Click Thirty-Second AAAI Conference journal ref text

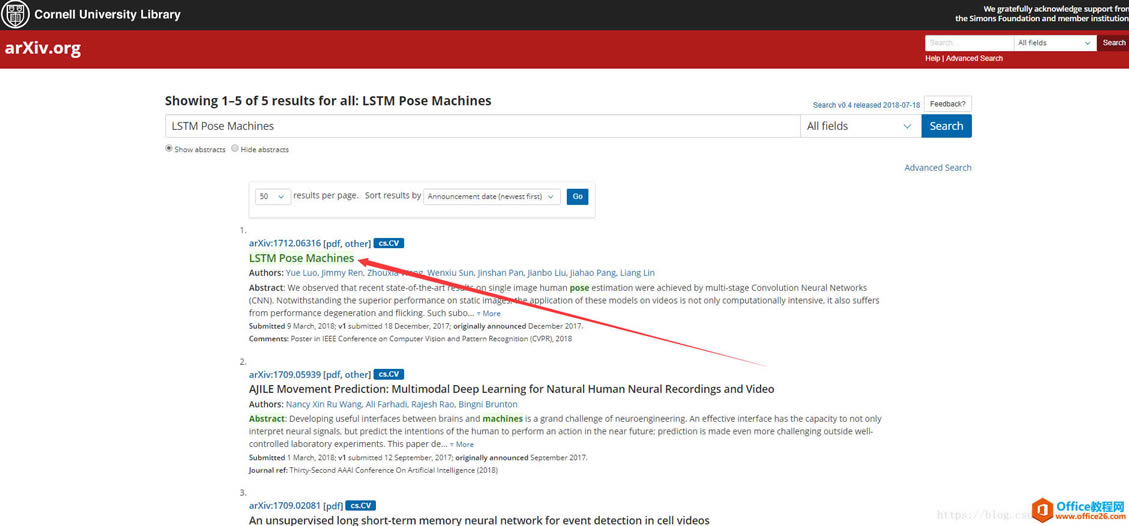coord(394,471)
